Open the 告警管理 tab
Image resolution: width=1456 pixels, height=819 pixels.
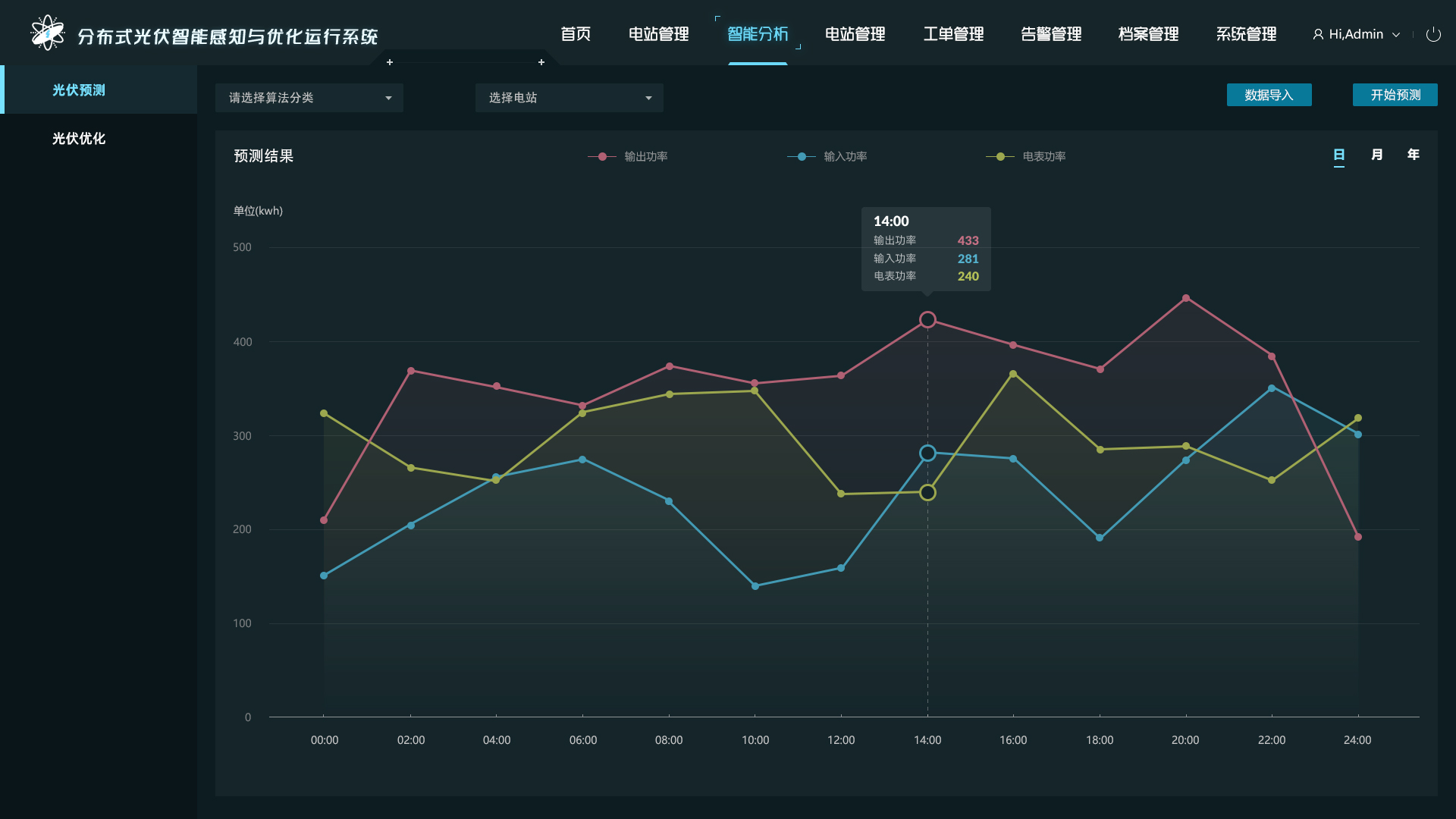1052,34
